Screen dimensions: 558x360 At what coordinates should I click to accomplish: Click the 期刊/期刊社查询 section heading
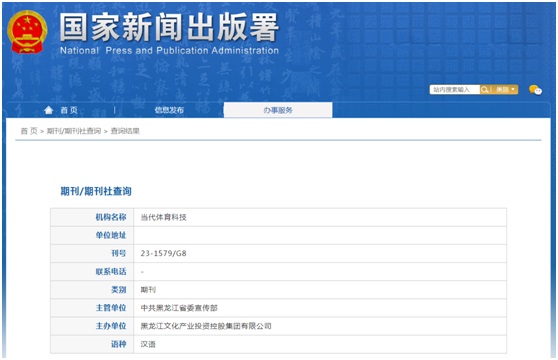tap(96, 191)
